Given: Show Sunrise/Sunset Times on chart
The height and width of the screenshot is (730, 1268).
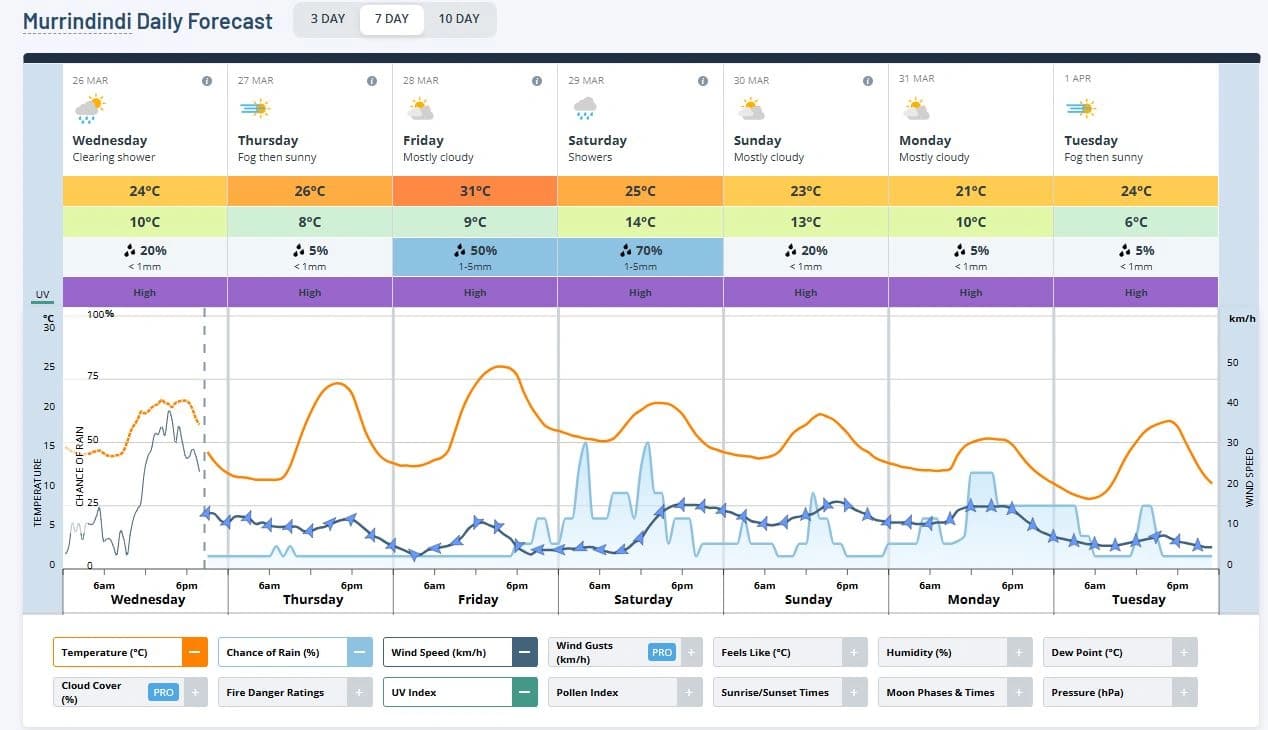Looking at the screenshot, I should click(854, 692).
